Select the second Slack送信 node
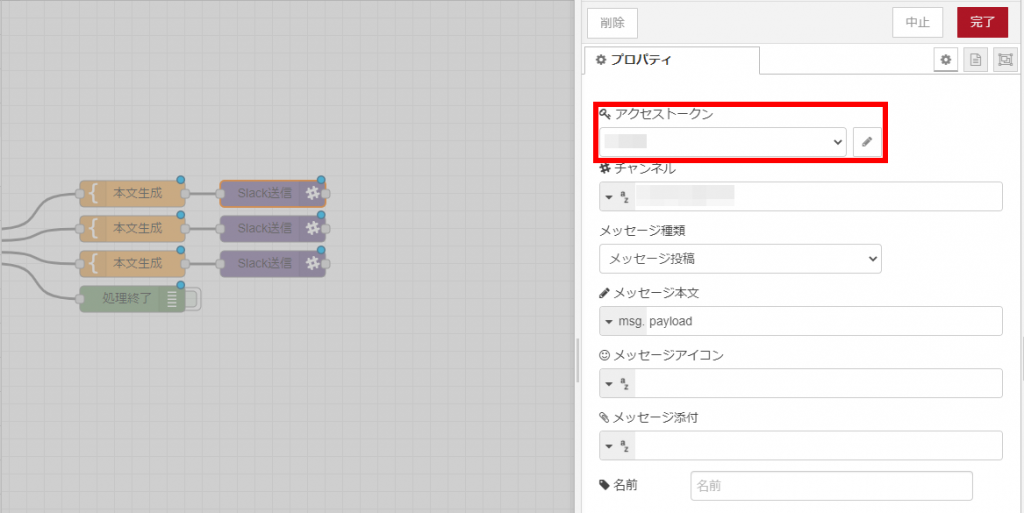Viewport: 1024px width, 513px height. point(273,228)
